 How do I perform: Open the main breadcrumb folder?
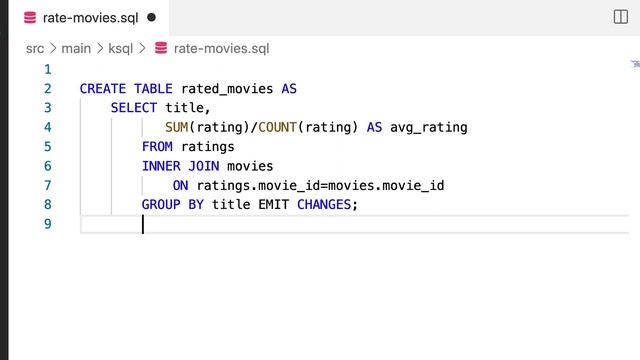coord(76,49)
